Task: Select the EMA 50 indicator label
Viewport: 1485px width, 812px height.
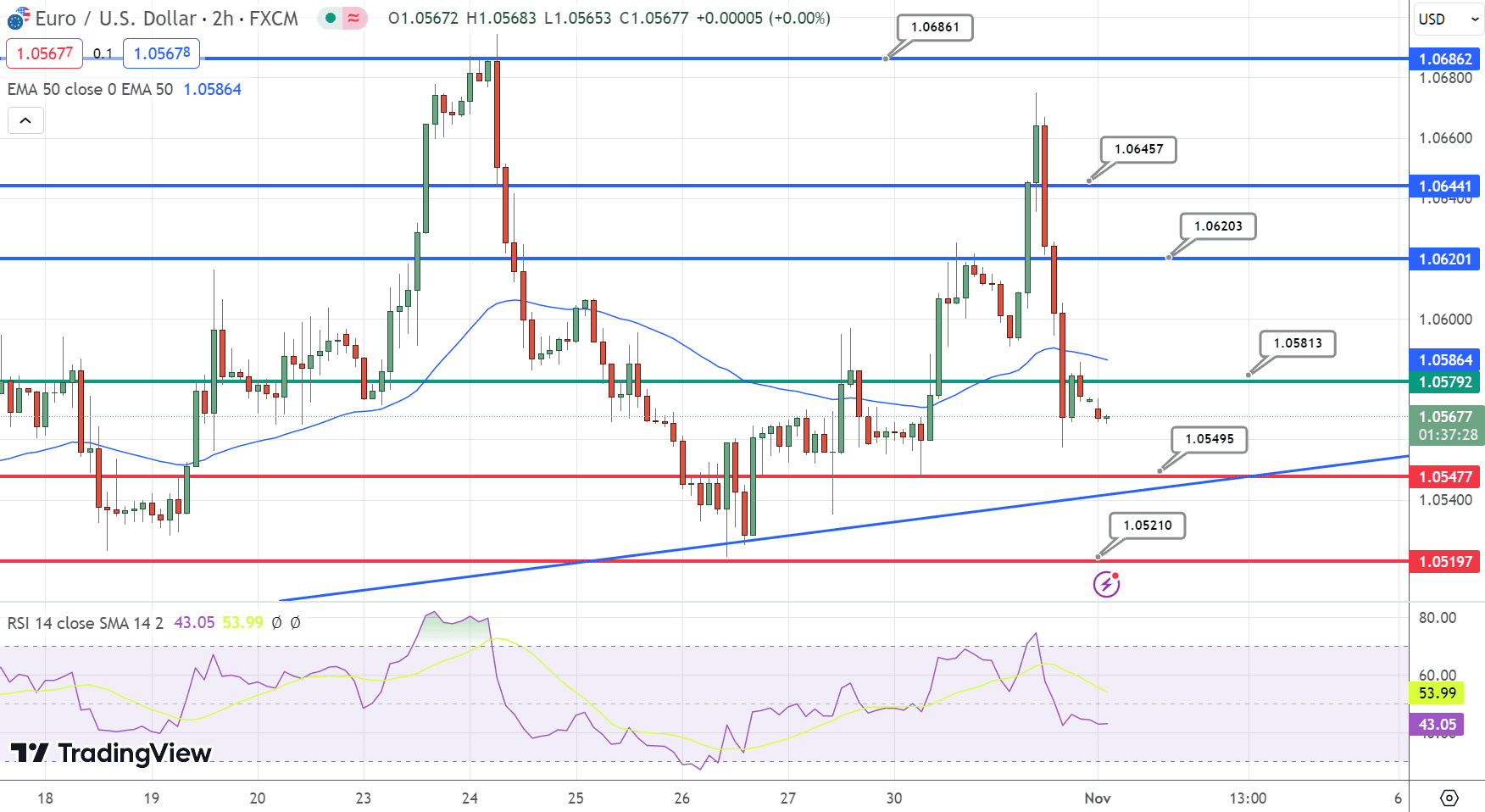Action: 90,89
